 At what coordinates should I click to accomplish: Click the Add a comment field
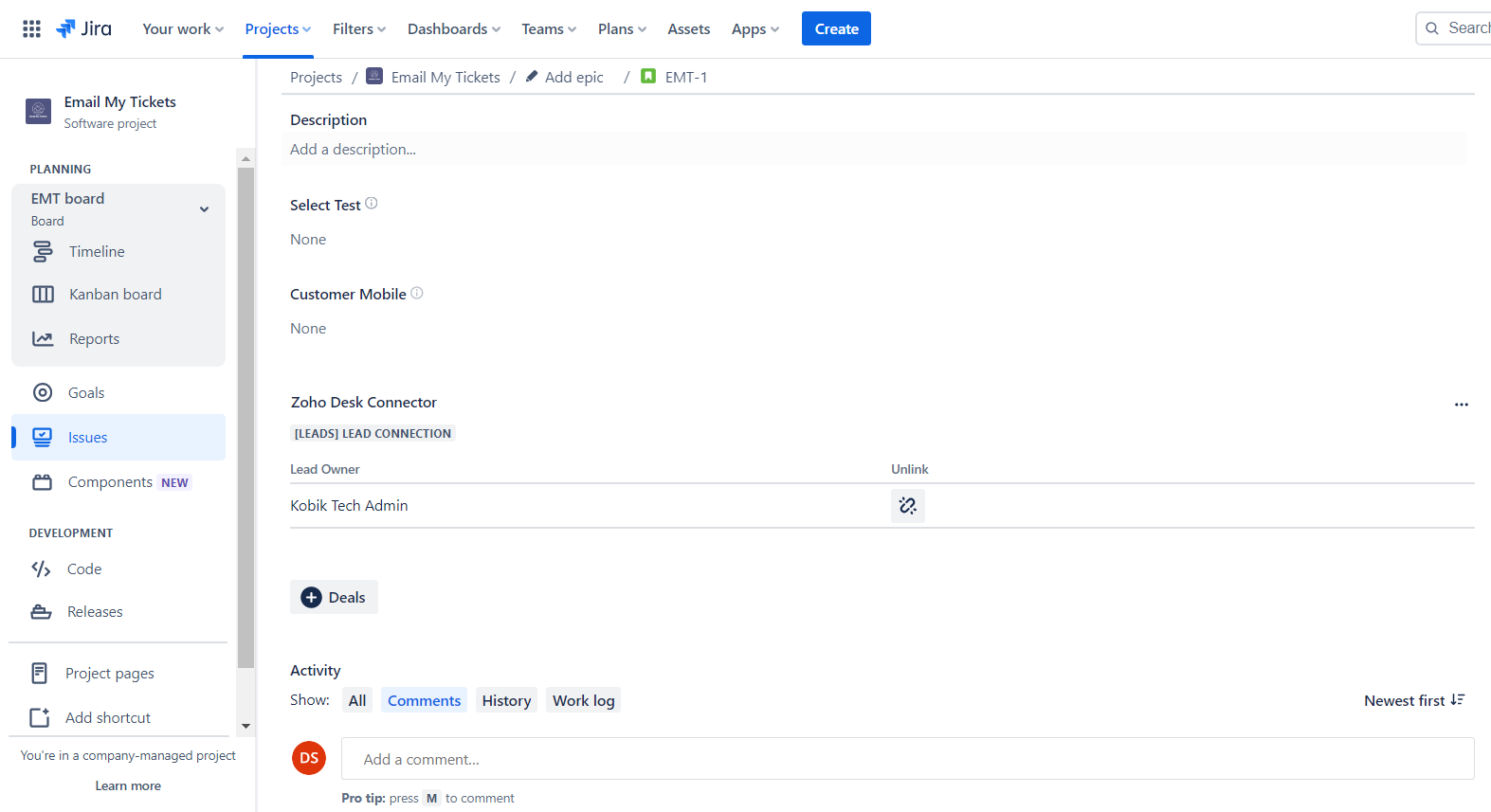tap(908, 759)
